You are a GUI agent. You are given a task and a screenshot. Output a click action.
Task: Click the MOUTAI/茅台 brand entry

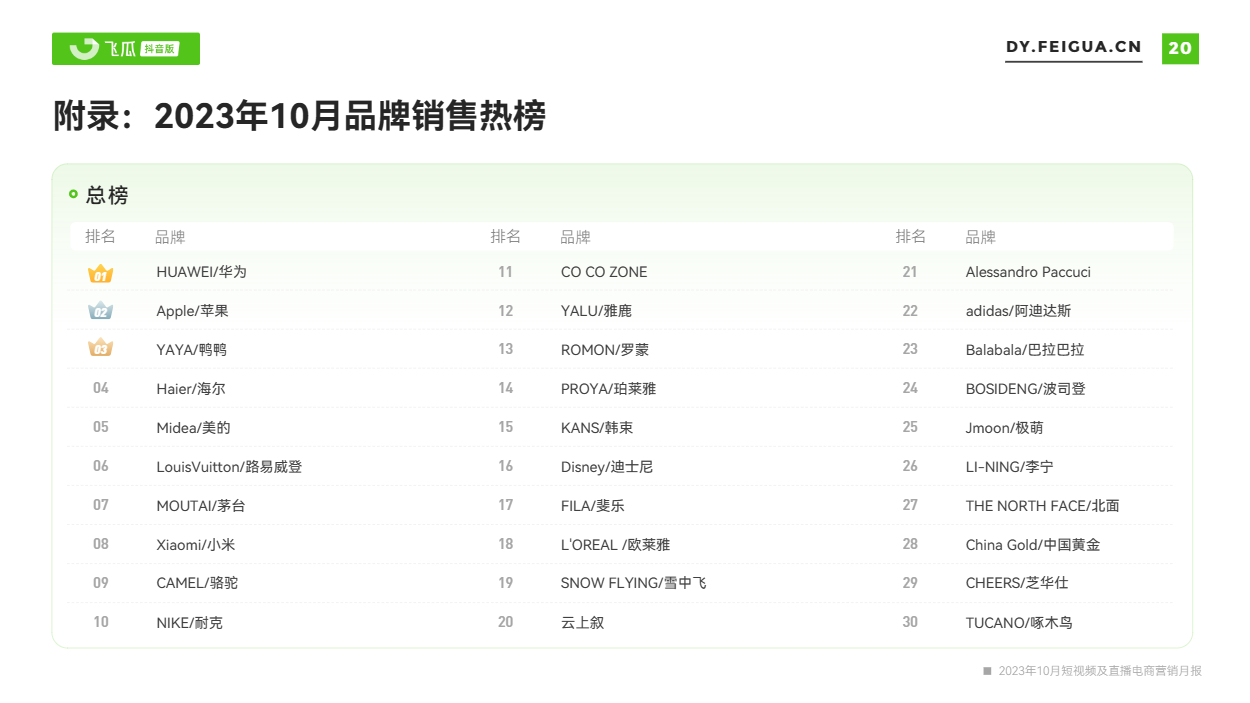tap(200, 505)
